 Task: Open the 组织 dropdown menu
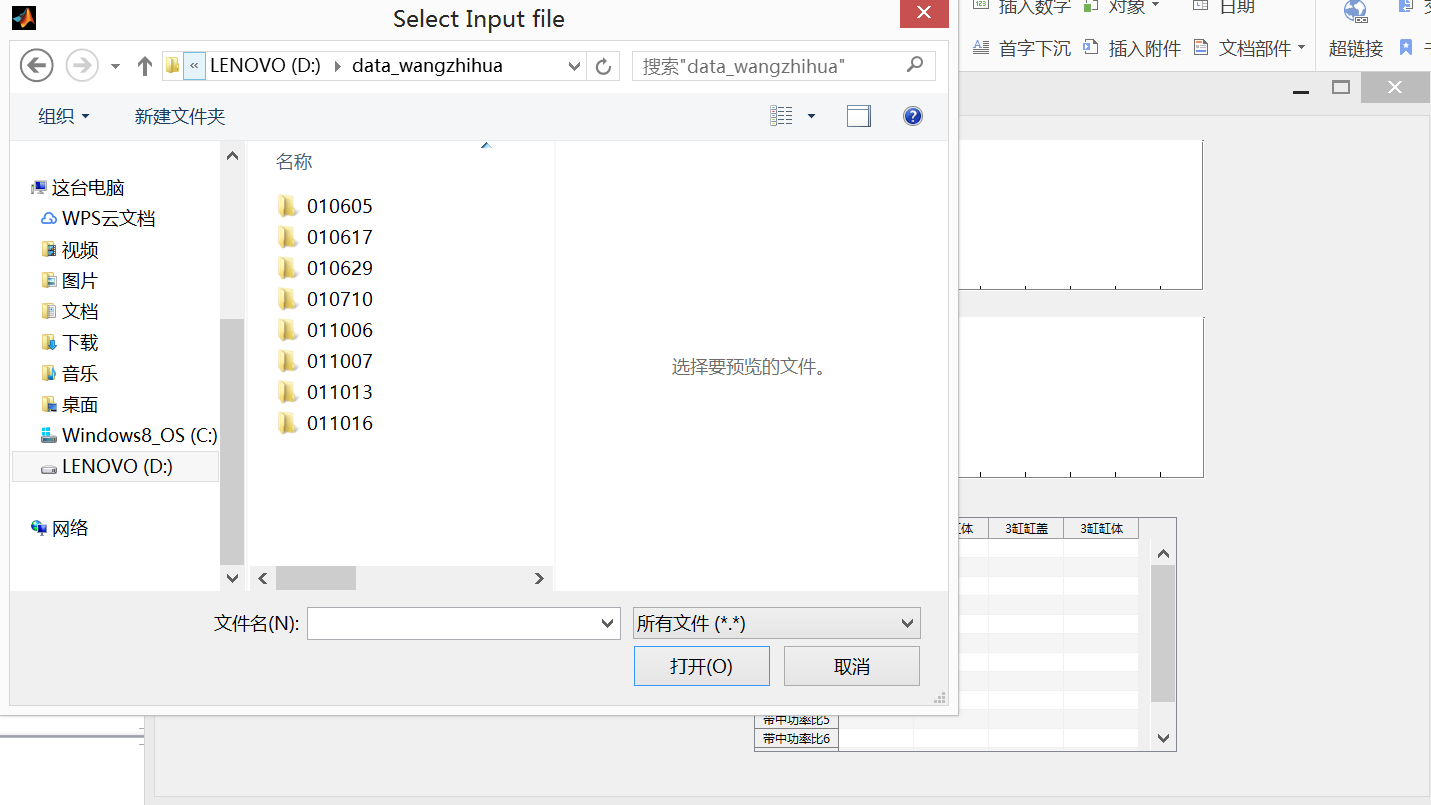(x=64, y=116)
